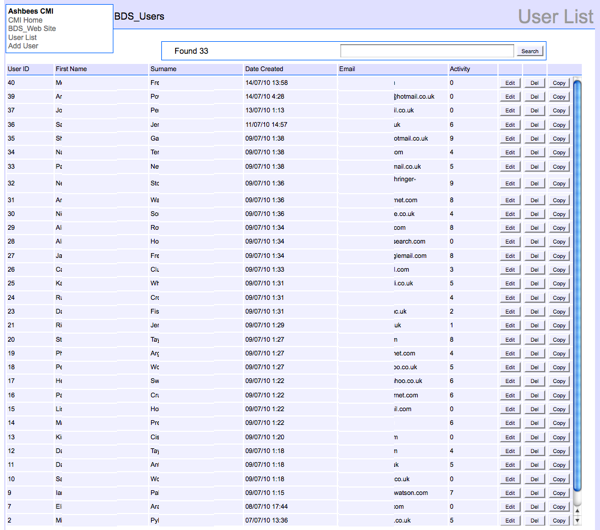The image size is (600, 530).
Task: Delete user with ID 28
Action: [x=535, y=242]
